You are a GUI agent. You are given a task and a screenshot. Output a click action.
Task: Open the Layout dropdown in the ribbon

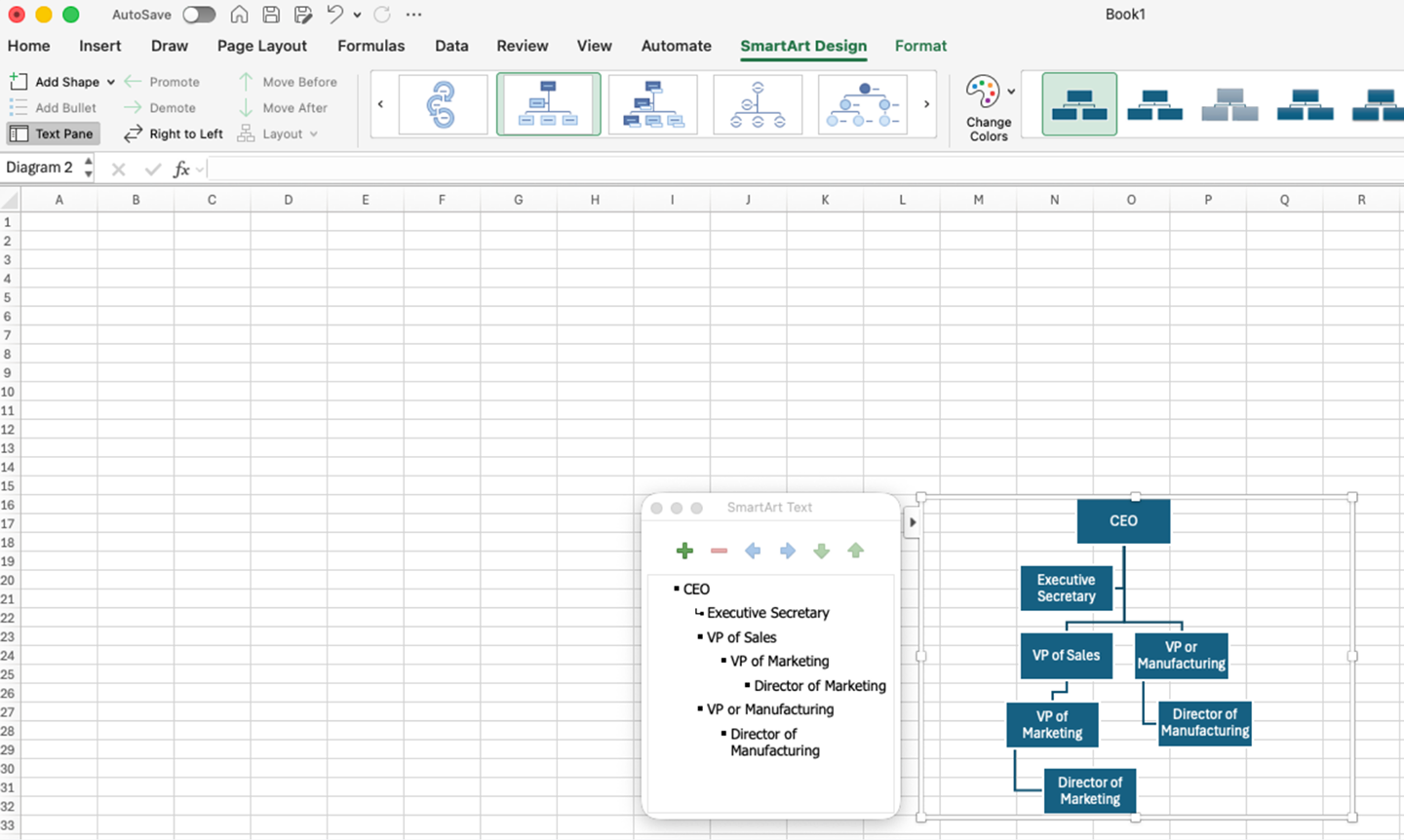pos(278,134)
